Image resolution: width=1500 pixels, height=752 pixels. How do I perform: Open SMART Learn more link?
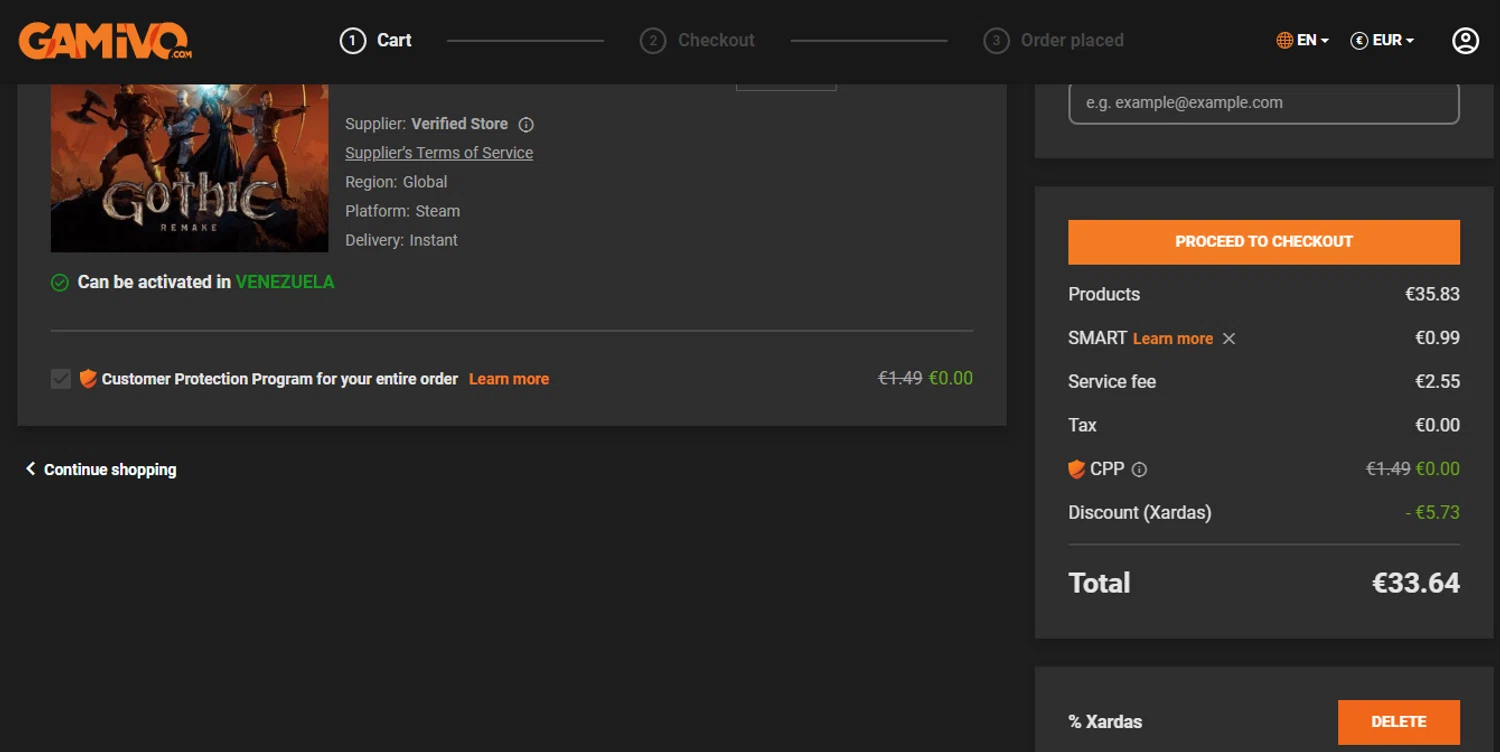click(1173, 339)
